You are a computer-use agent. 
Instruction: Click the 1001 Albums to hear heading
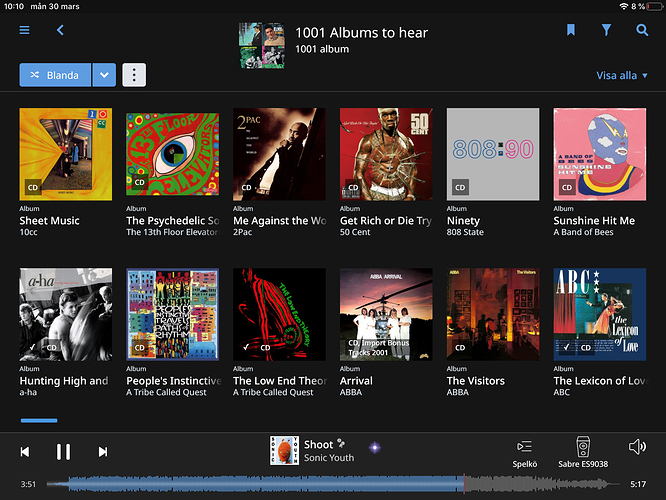pos(361,33)
